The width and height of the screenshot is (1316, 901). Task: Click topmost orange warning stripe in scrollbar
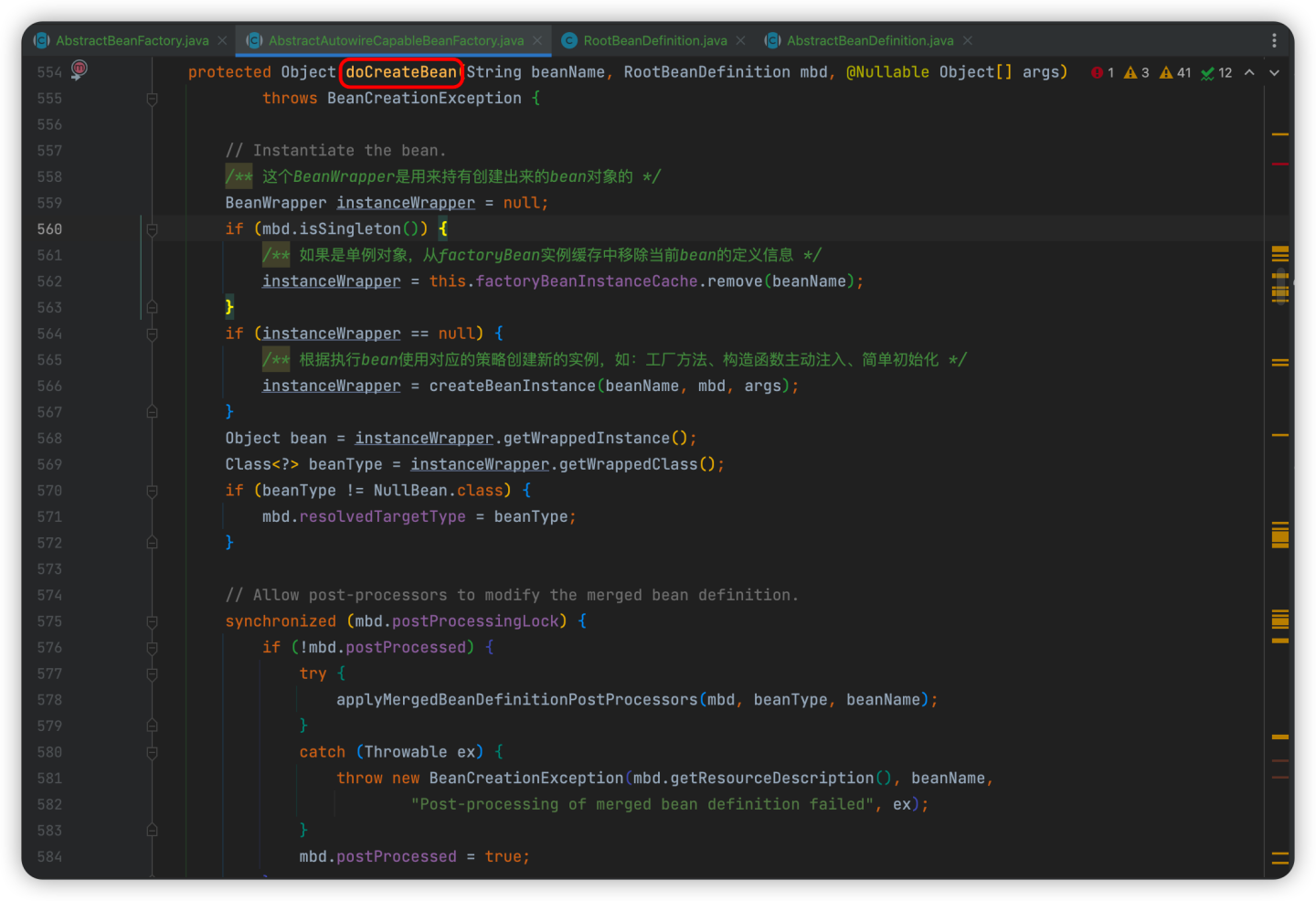[1279, 134]
